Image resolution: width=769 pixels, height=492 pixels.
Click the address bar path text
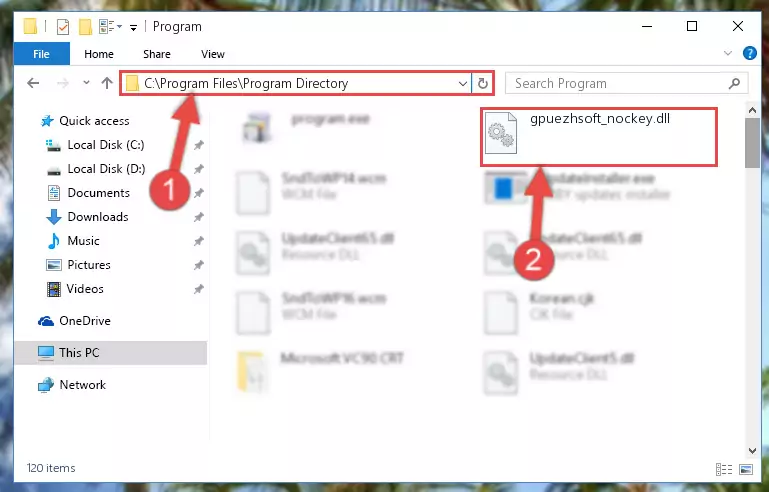(x=246, y=83)
